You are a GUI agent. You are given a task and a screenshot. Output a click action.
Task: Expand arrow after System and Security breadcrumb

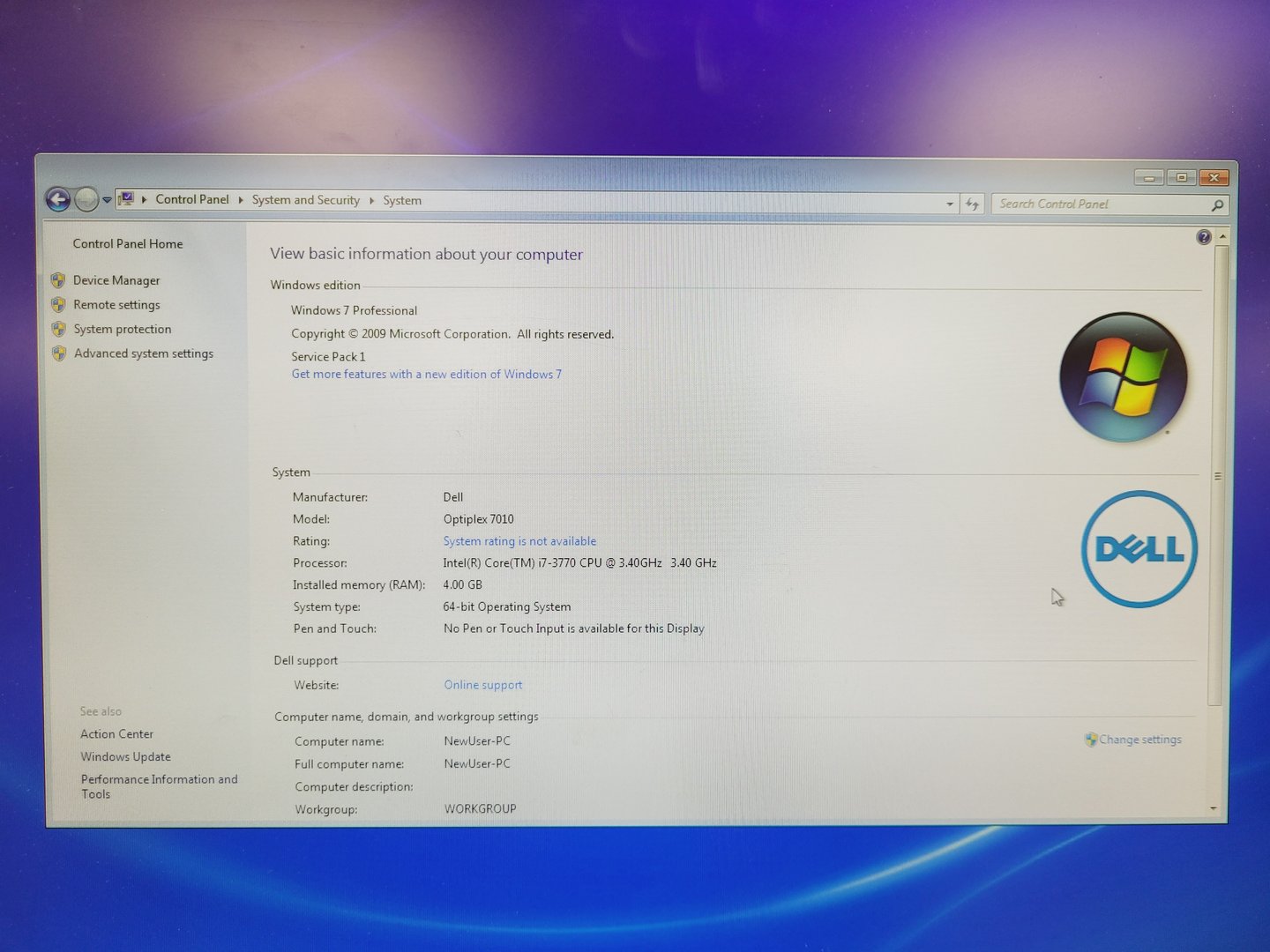click(x=371, y=200)
